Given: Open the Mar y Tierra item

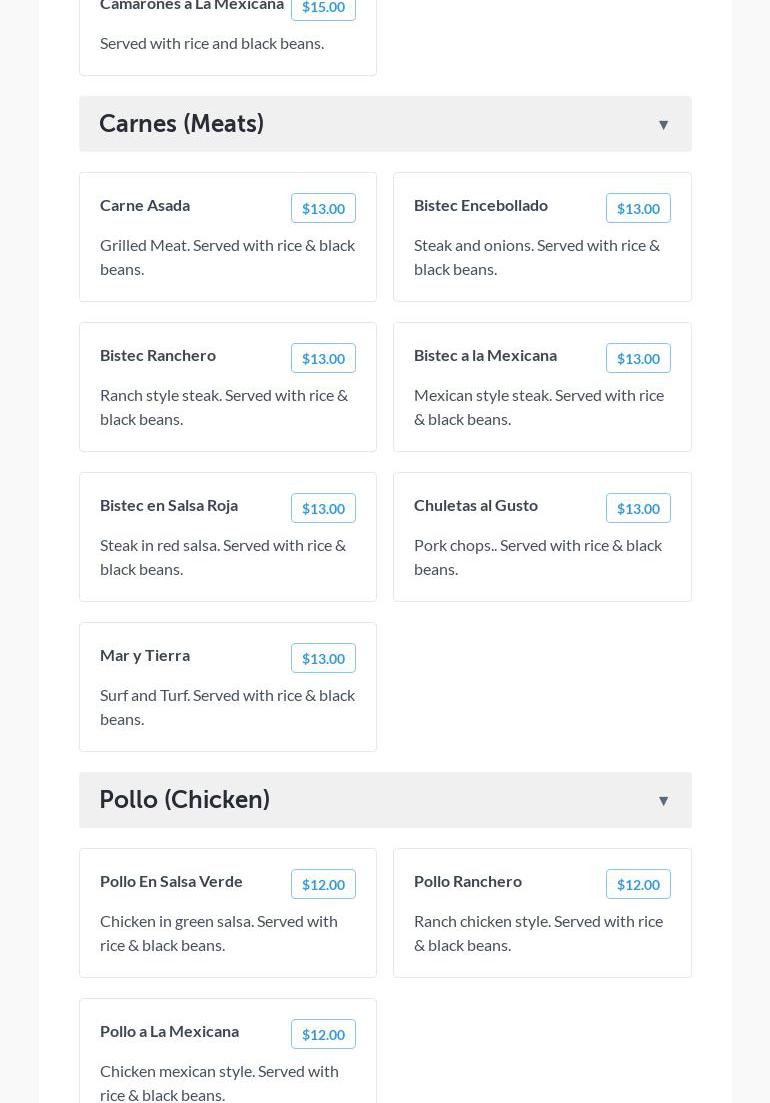Looking at the screenshot, I should click(x=145, y=655).
